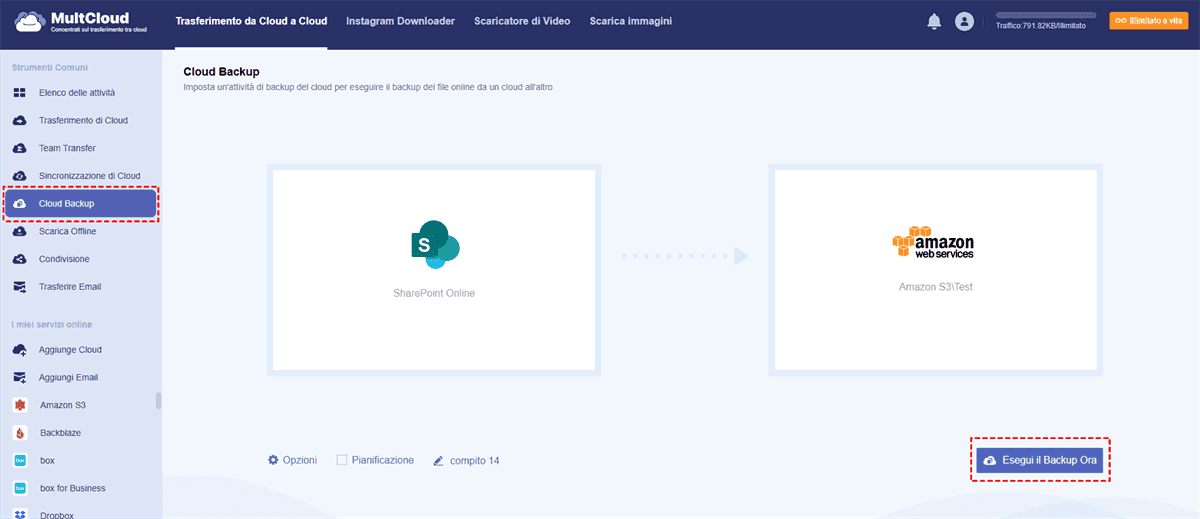Screen dimensions: 1200x519
Task: Click the compito 14 task name
Action: pyautogui.click(x=474, y=461)
